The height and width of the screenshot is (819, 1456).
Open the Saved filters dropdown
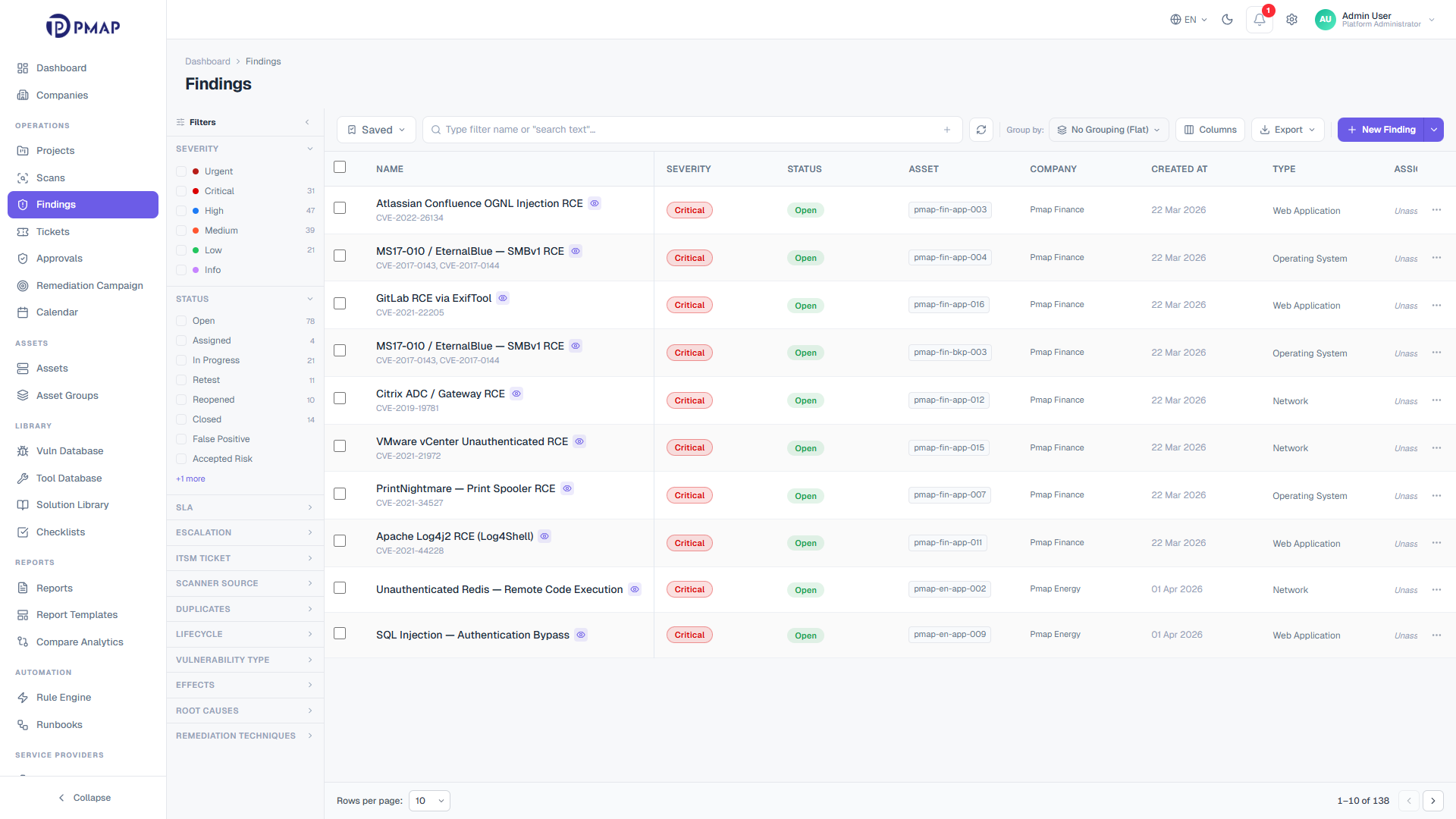[376, 130]
